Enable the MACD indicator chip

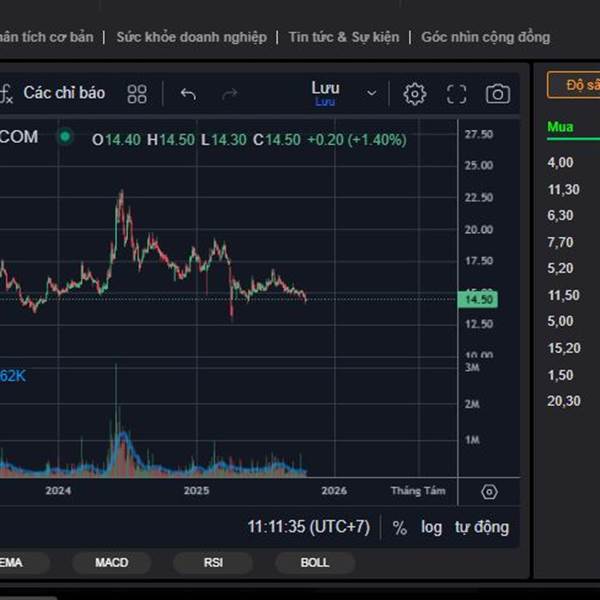click(111, 562)
